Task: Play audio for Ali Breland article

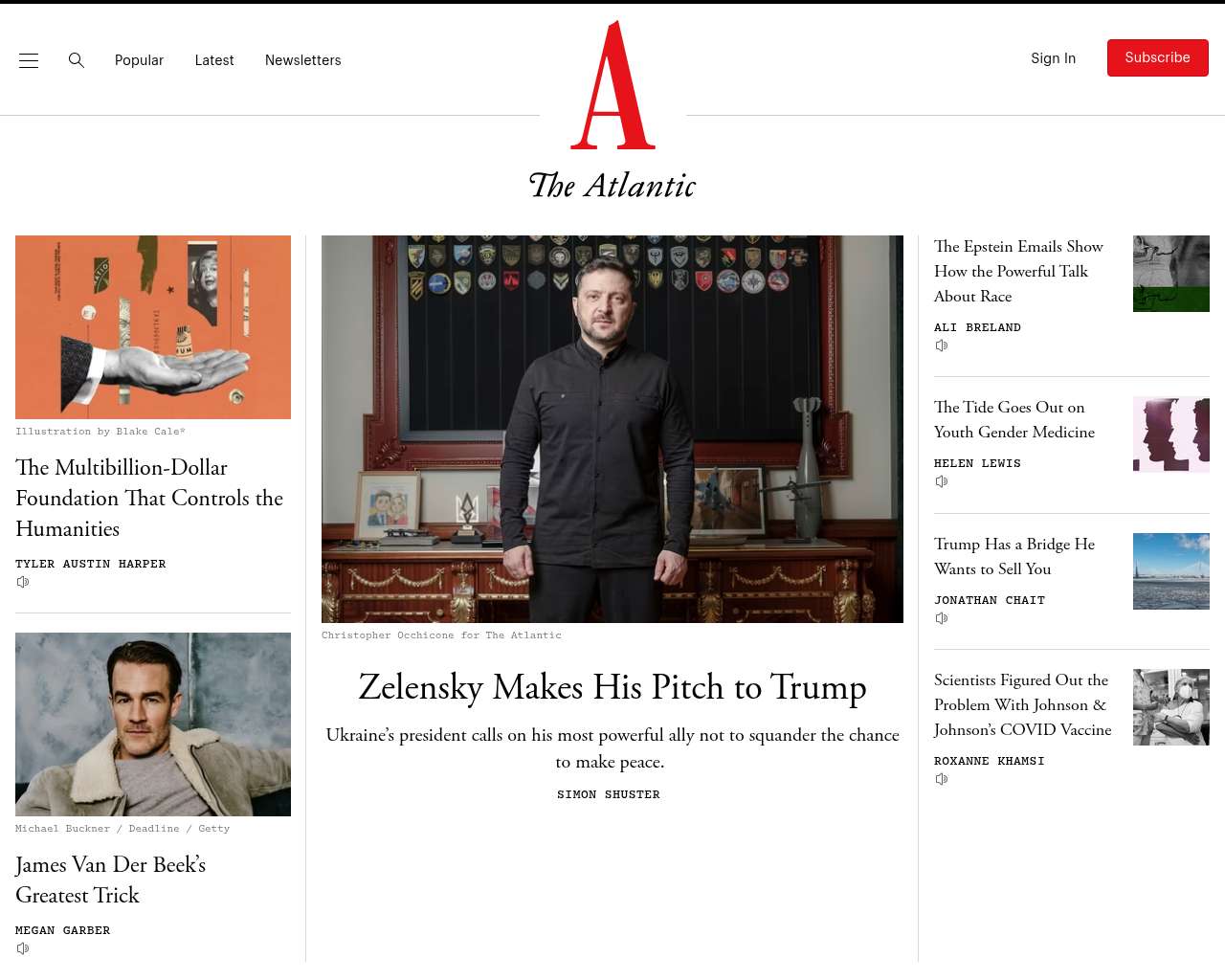Action: (942, 345)
